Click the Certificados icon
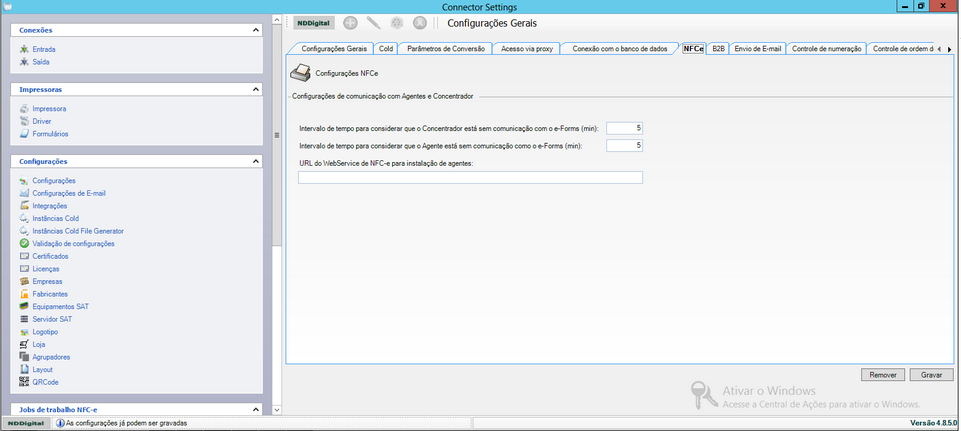The width and height of the screenshot is (961, 431). tap(24, 256)
